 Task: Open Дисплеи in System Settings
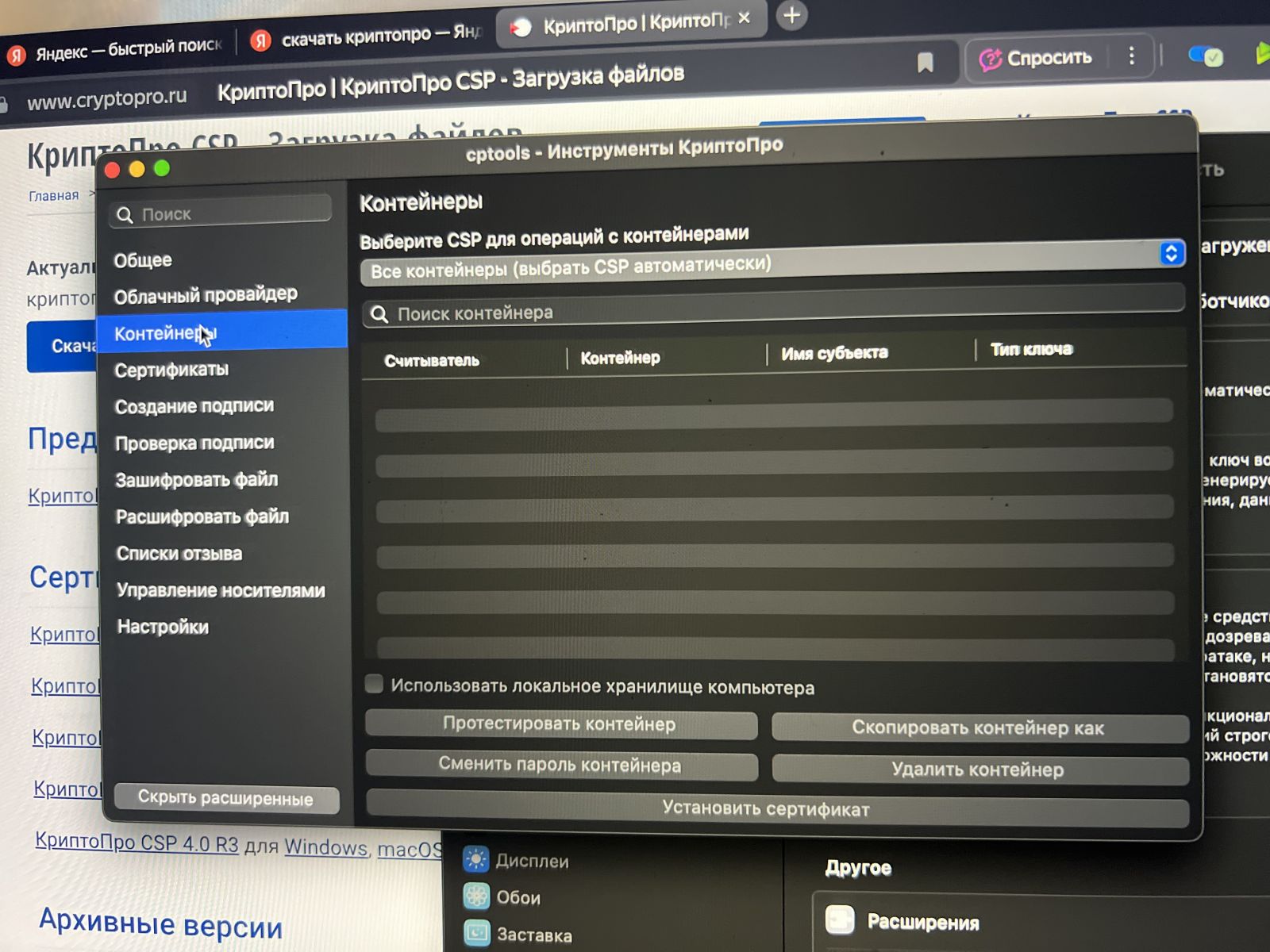(516, 860)
